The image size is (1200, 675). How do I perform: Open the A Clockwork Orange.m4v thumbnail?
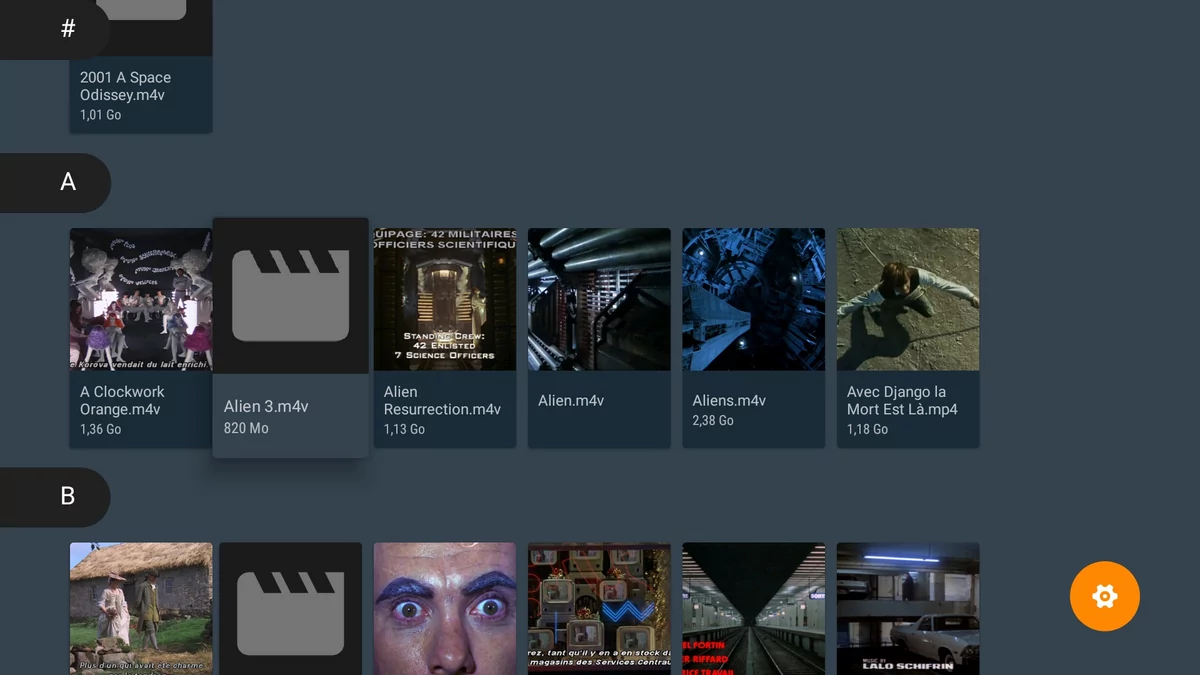[141, 300]
